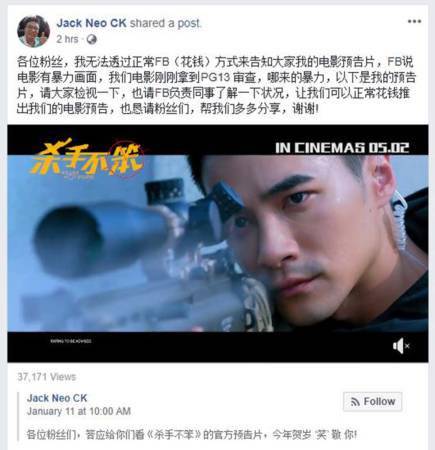Click Jack Neo CK name in original post
Screen dimensions: 435x450
pyautogui.click(x=57, y=398)
